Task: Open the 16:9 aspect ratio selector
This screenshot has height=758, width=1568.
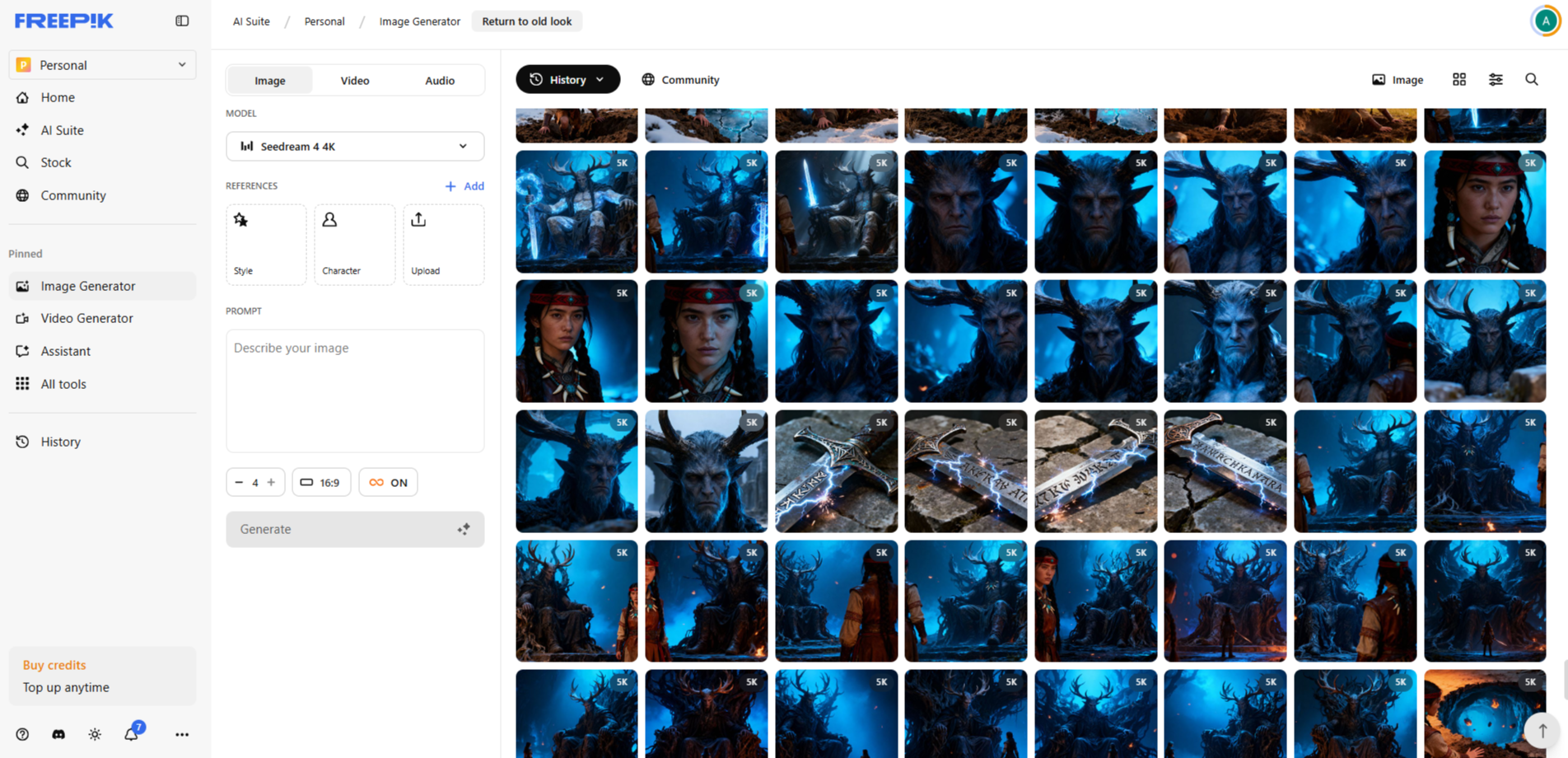Action: (321, 482)
